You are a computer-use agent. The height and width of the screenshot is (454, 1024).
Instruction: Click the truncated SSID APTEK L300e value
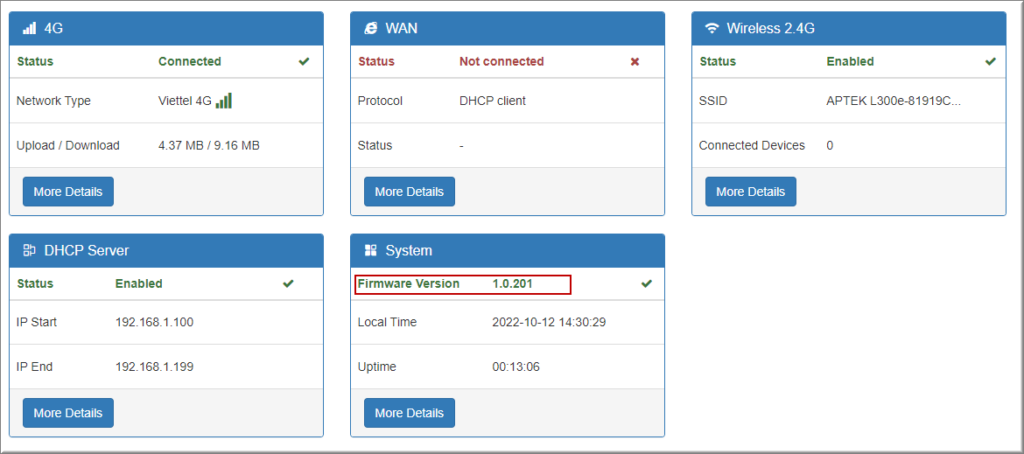[x=893, y=101]
